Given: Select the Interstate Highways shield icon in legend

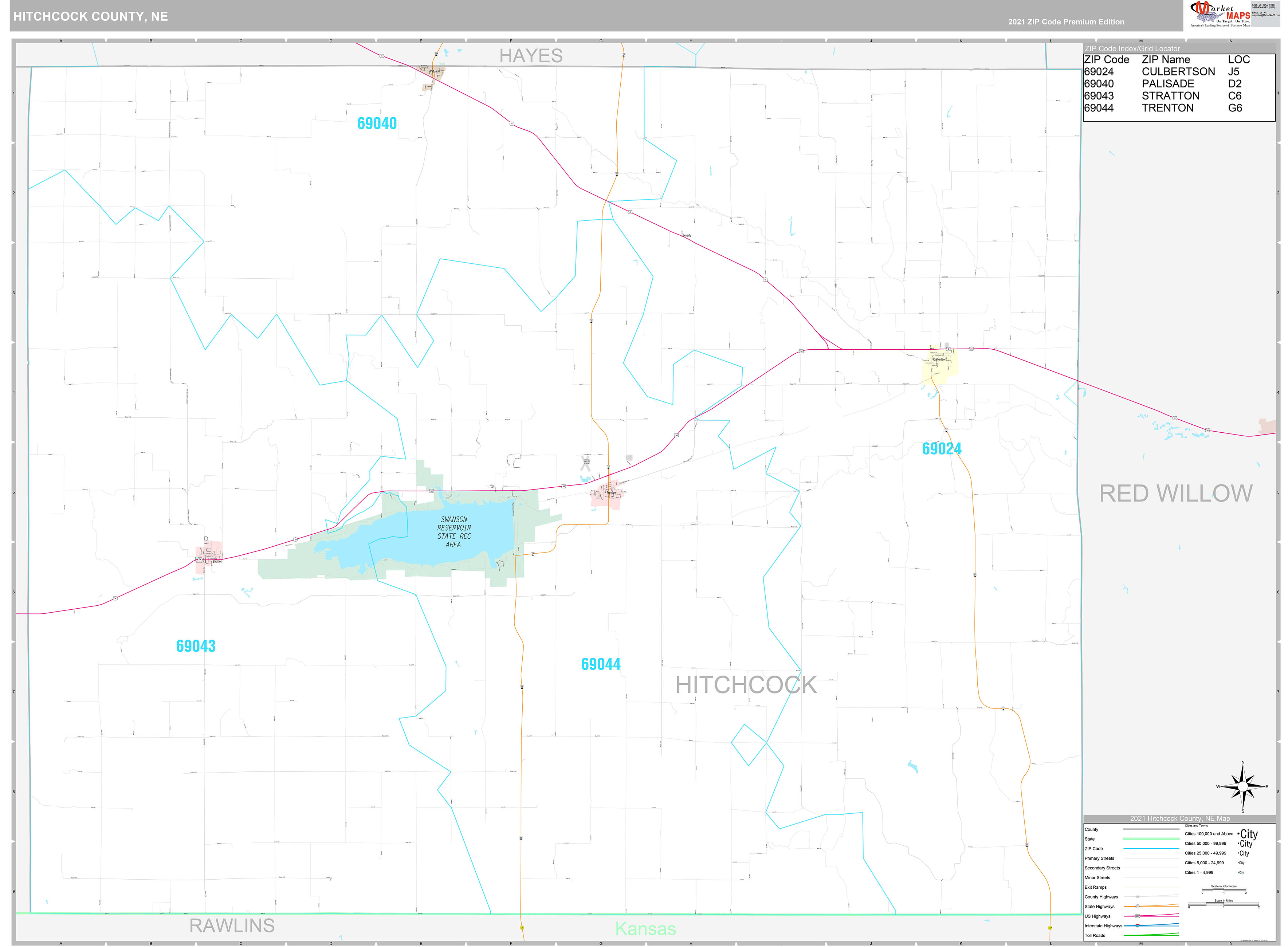Looking at the screenshot, I should pos(1138,926).
